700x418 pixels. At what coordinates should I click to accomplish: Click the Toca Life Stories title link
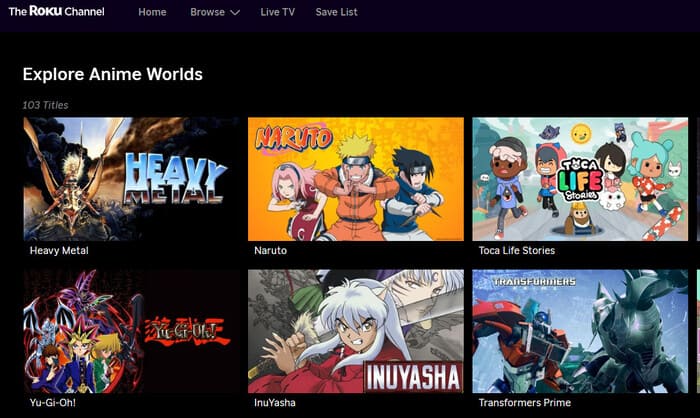(517, 251)
